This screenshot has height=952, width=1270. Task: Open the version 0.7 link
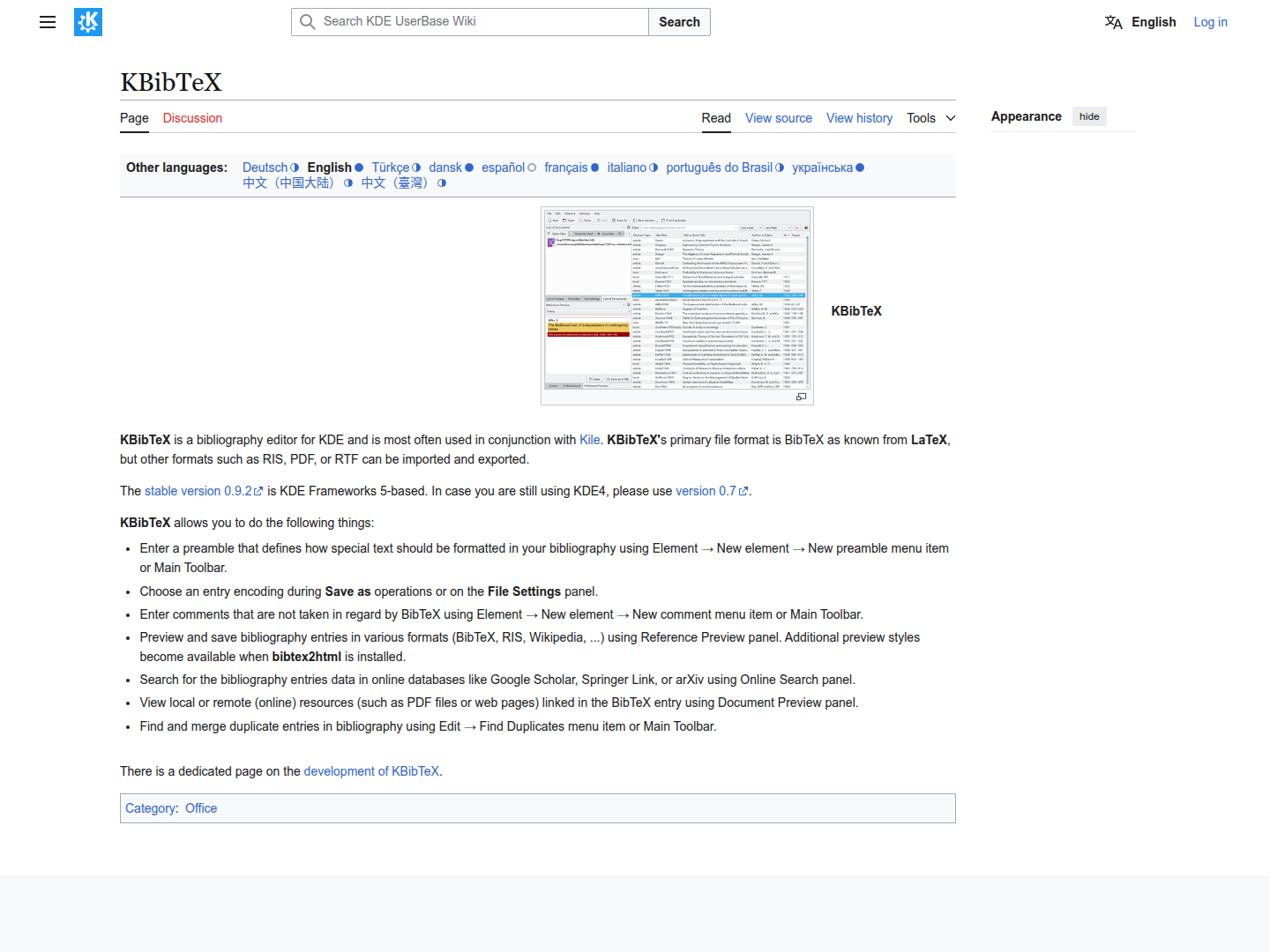click(x=706, y=491)
